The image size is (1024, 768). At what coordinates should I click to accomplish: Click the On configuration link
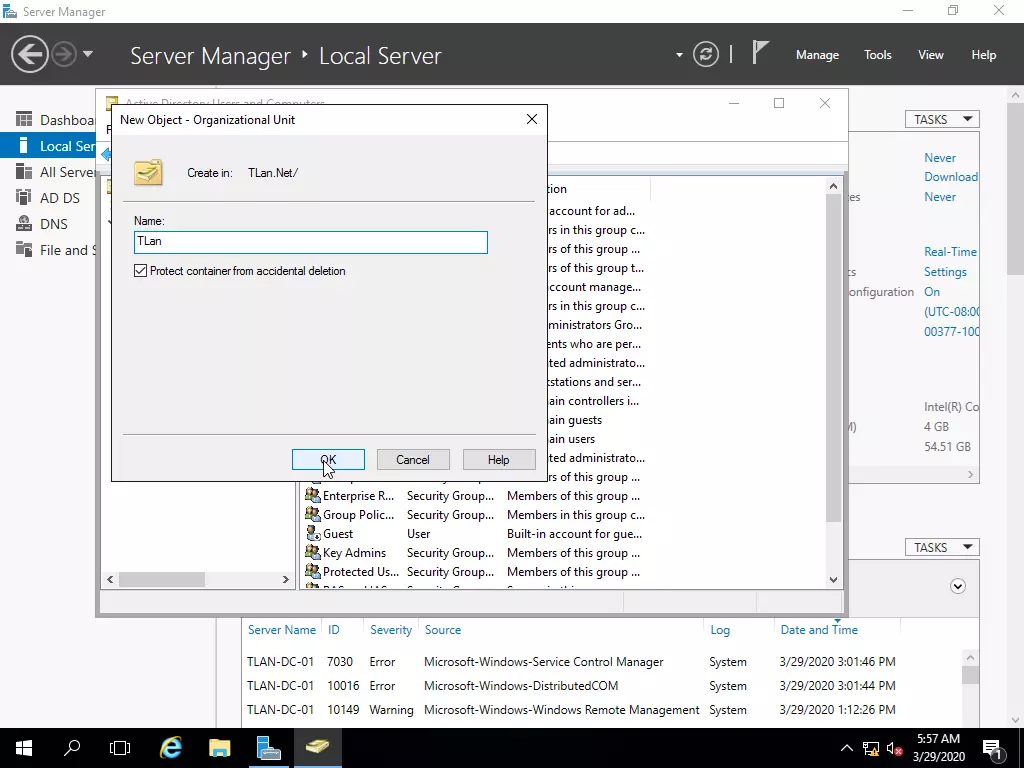tap(932, 292)
